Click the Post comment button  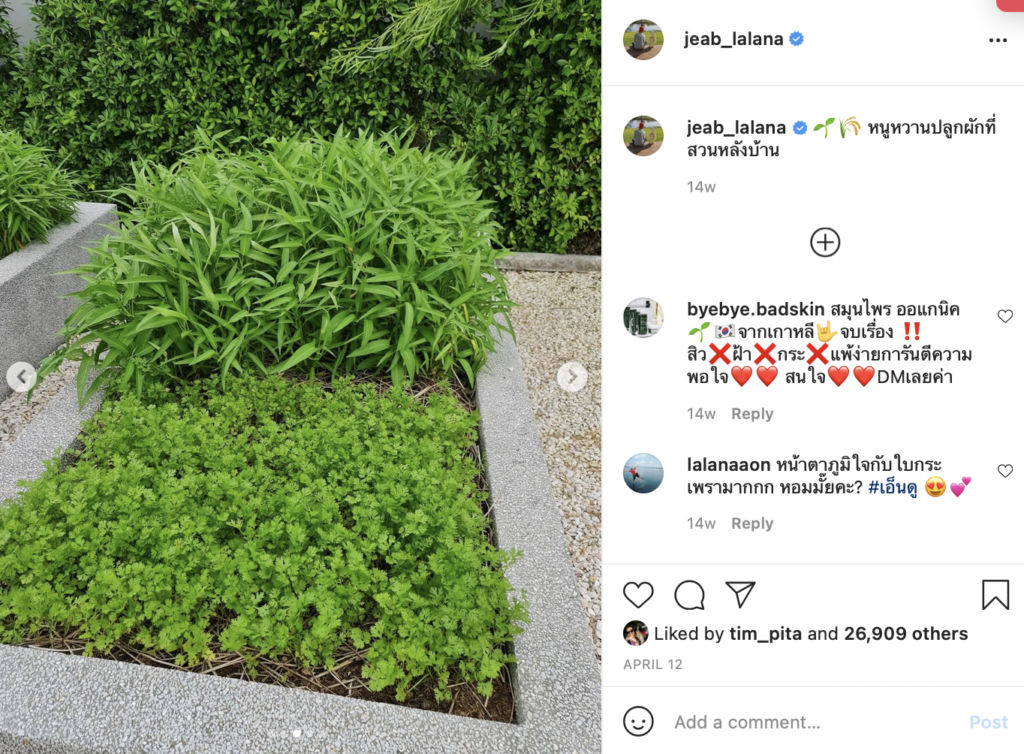coord(988,722)
